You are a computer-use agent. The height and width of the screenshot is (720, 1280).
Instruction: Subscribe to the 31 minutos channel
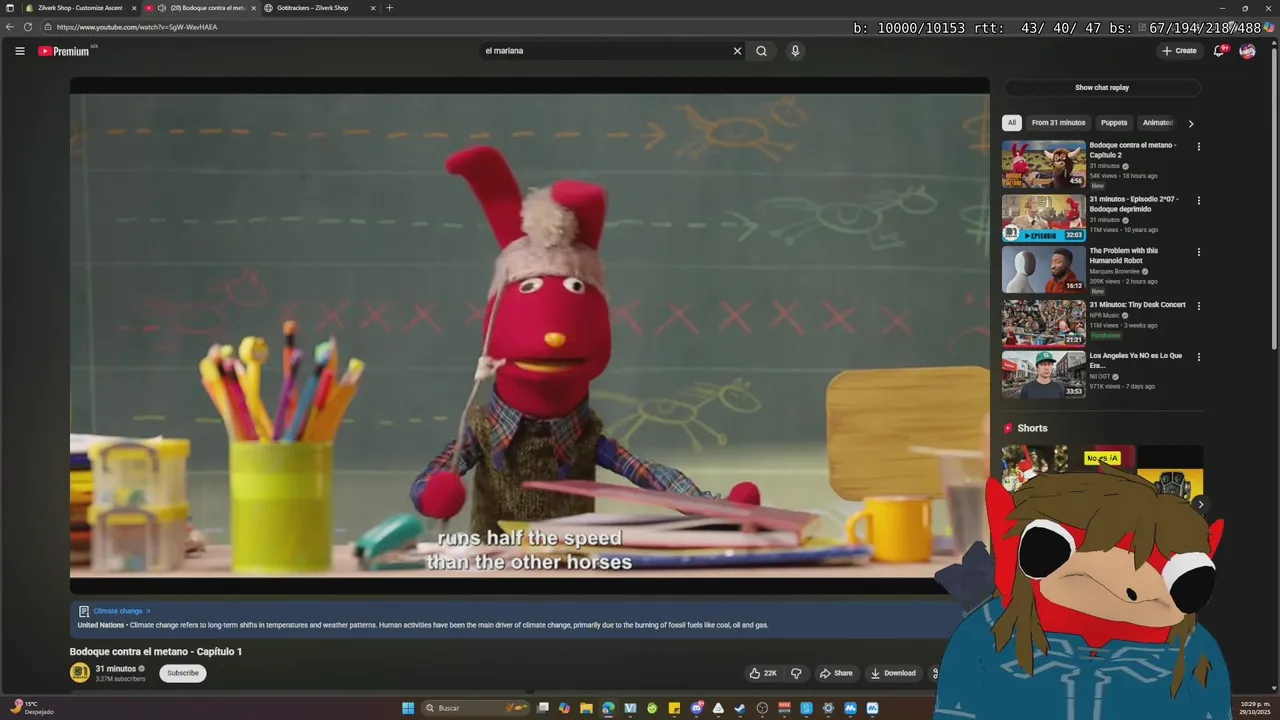[183, 673]
